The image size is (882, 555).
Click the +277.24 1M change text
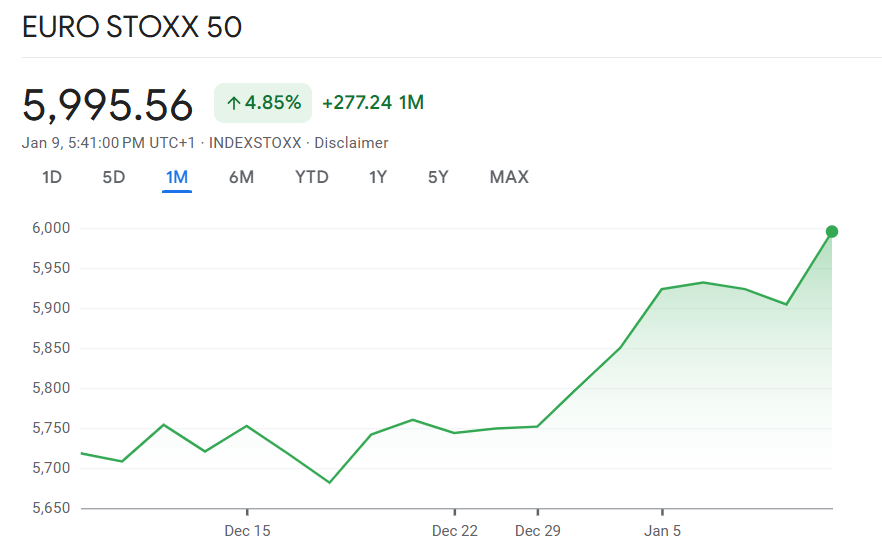tap(373, 103)
